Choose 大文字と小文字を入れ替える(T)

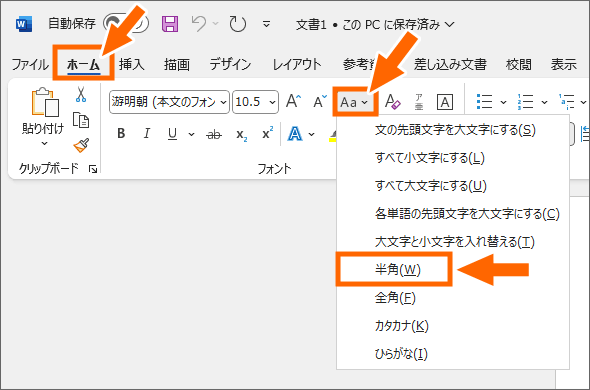point(453,242)
